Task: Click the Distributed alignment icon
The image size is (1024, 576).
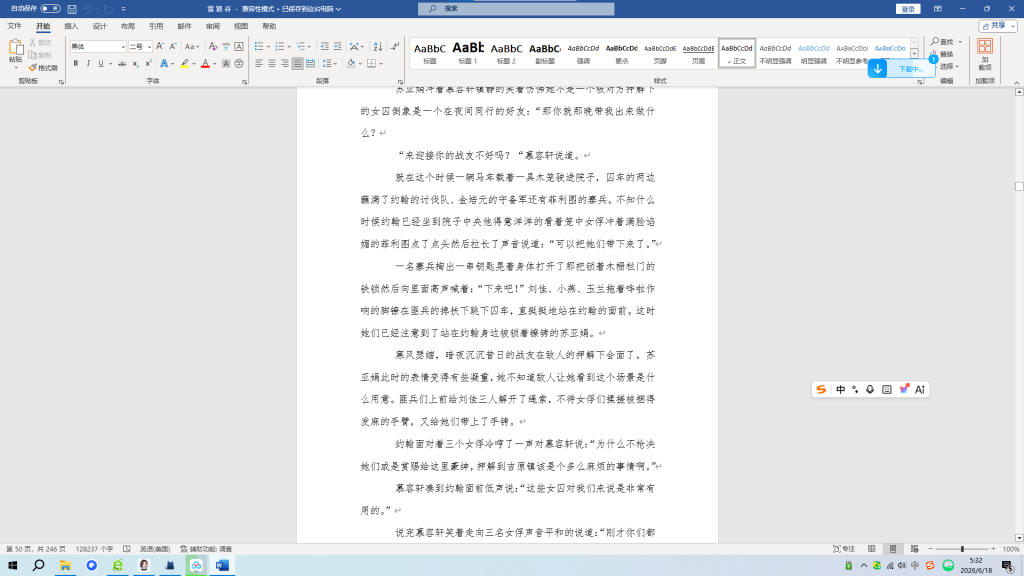Action: tap(310, 63)
